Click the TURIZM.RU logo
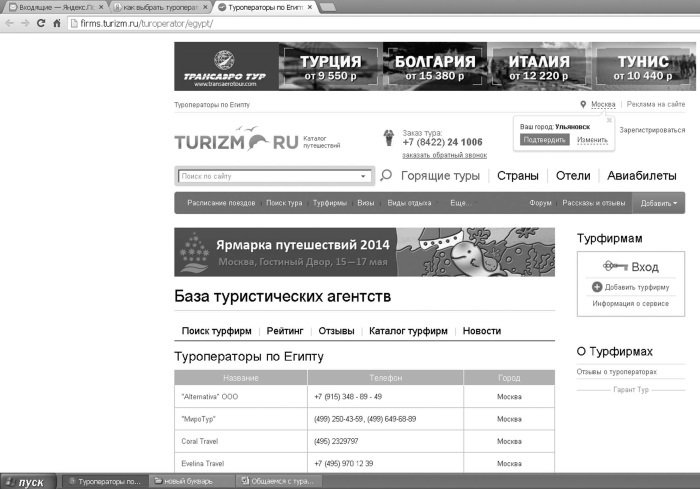Viewport: 700px width, 489px height. tap(237, 139)
